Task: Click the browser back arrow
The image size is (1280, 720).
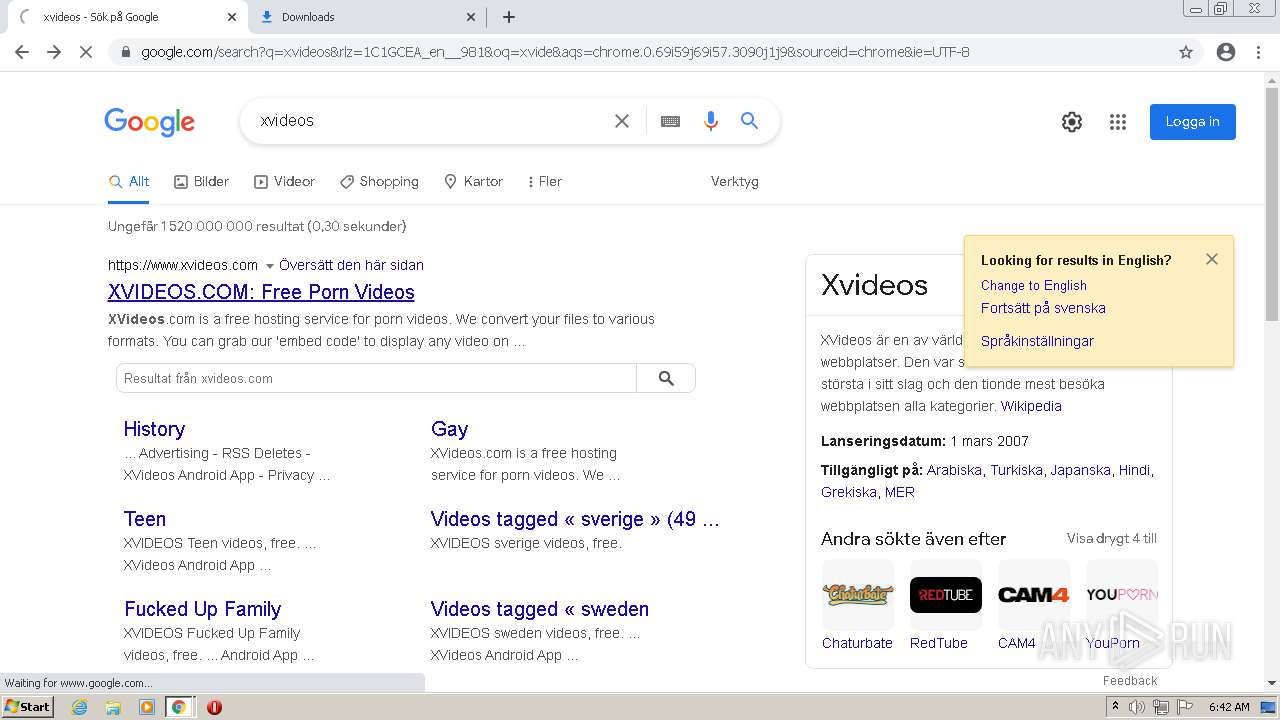Action: click(x=22, y=52)
